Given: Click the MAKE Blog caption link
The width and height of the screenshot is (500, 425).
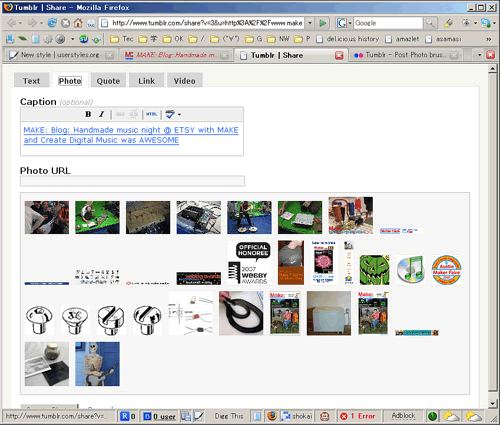Looking at the screenshot, I should tap(131, 135).
